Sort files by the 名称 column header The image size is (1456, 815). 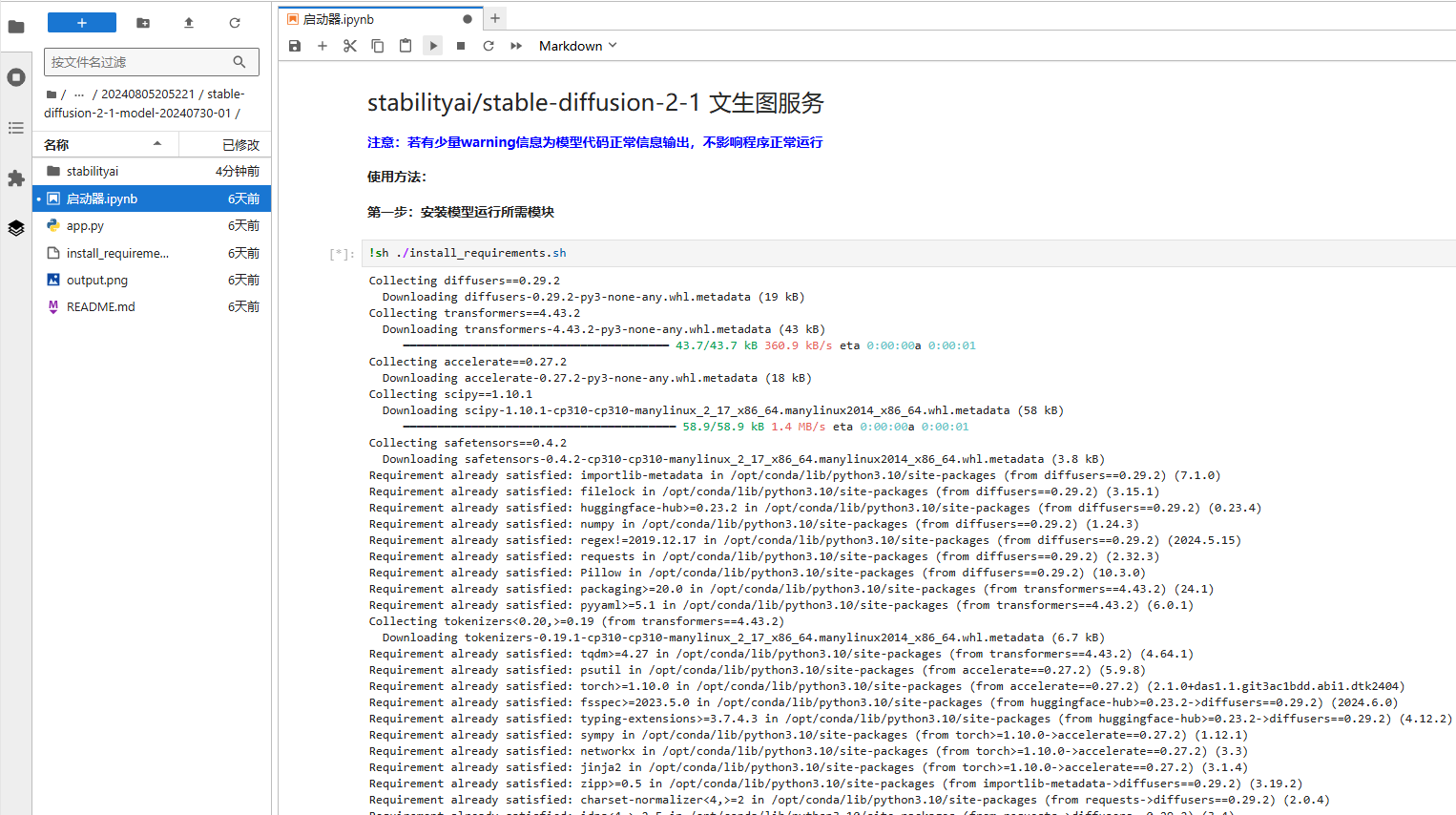[x=105, y=144]
